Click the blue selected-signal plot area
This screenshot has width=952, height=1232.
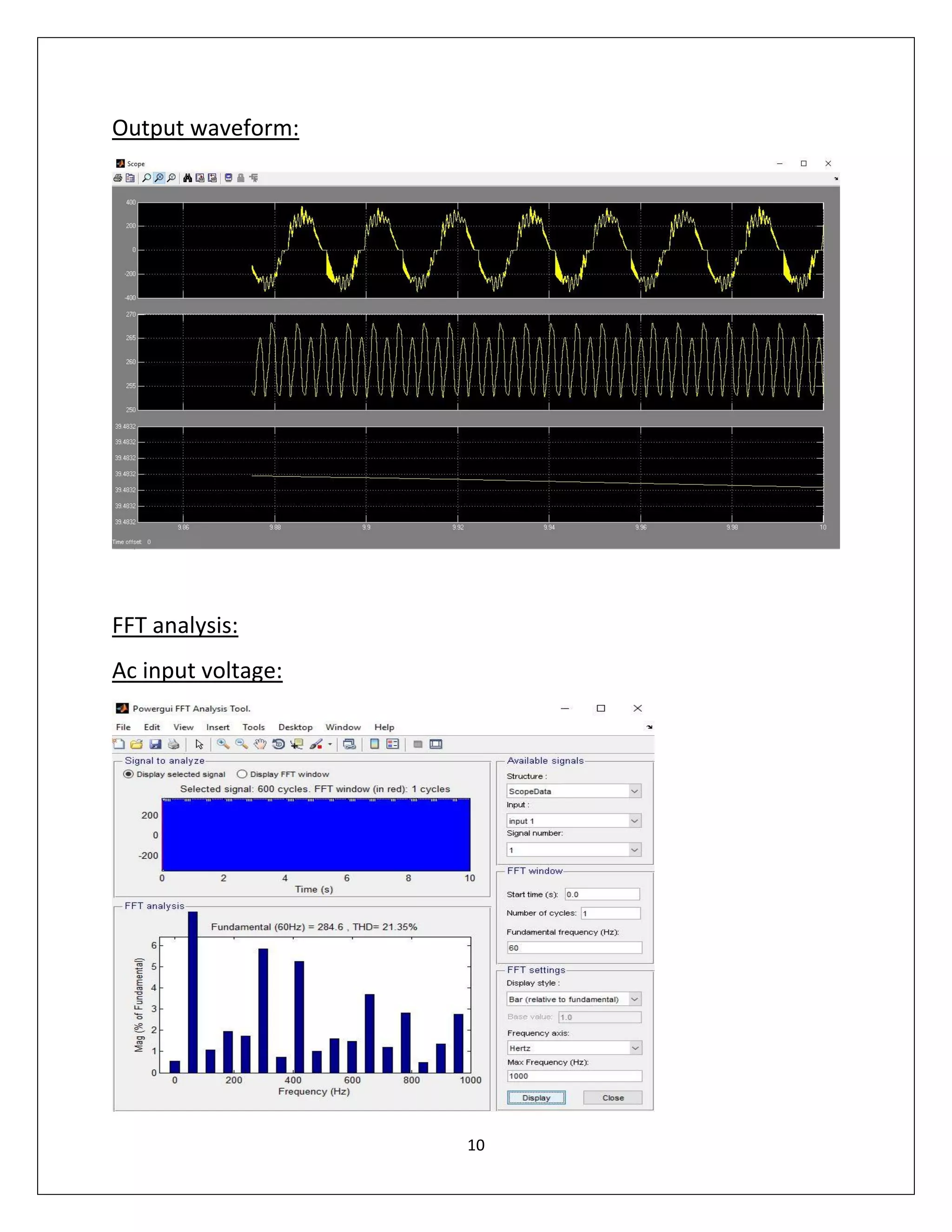[316, 835]
